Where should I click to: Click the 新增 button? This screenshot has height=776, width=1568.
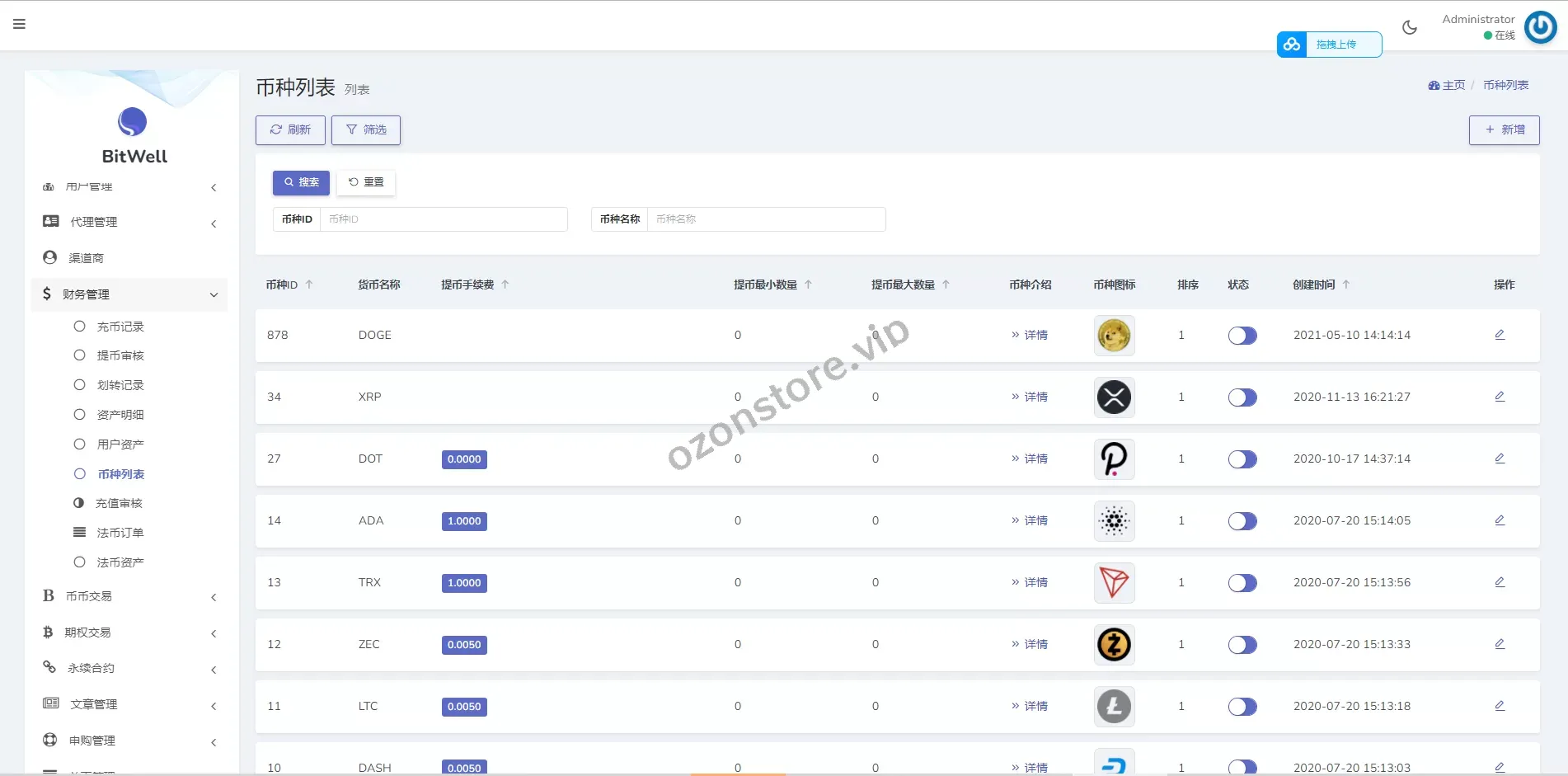coord(1504,130)
